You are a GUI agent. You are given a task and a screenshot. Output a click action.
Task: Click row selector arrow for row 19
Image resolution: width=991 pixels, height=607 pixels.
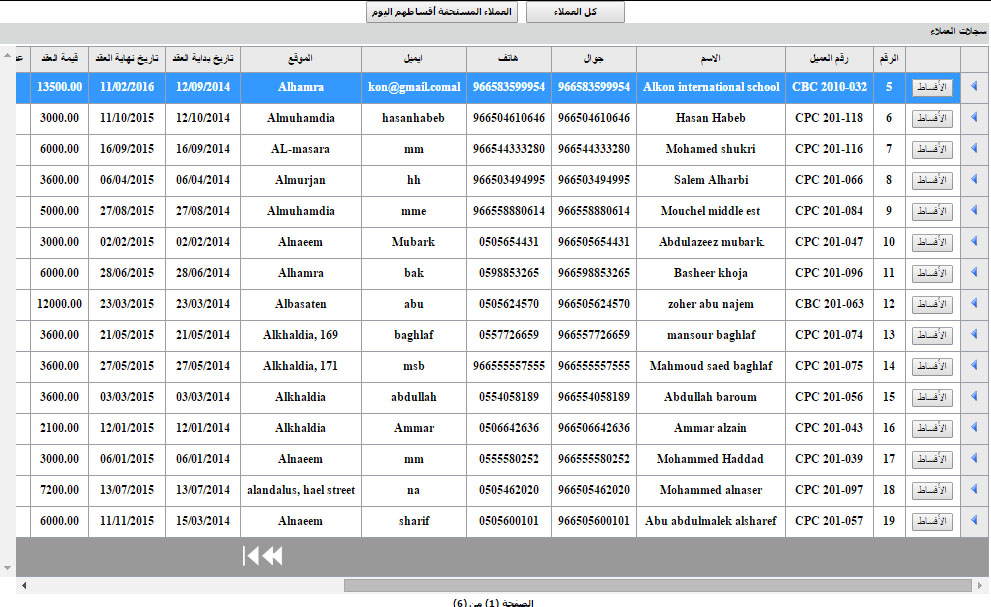(x=974, y=521)
